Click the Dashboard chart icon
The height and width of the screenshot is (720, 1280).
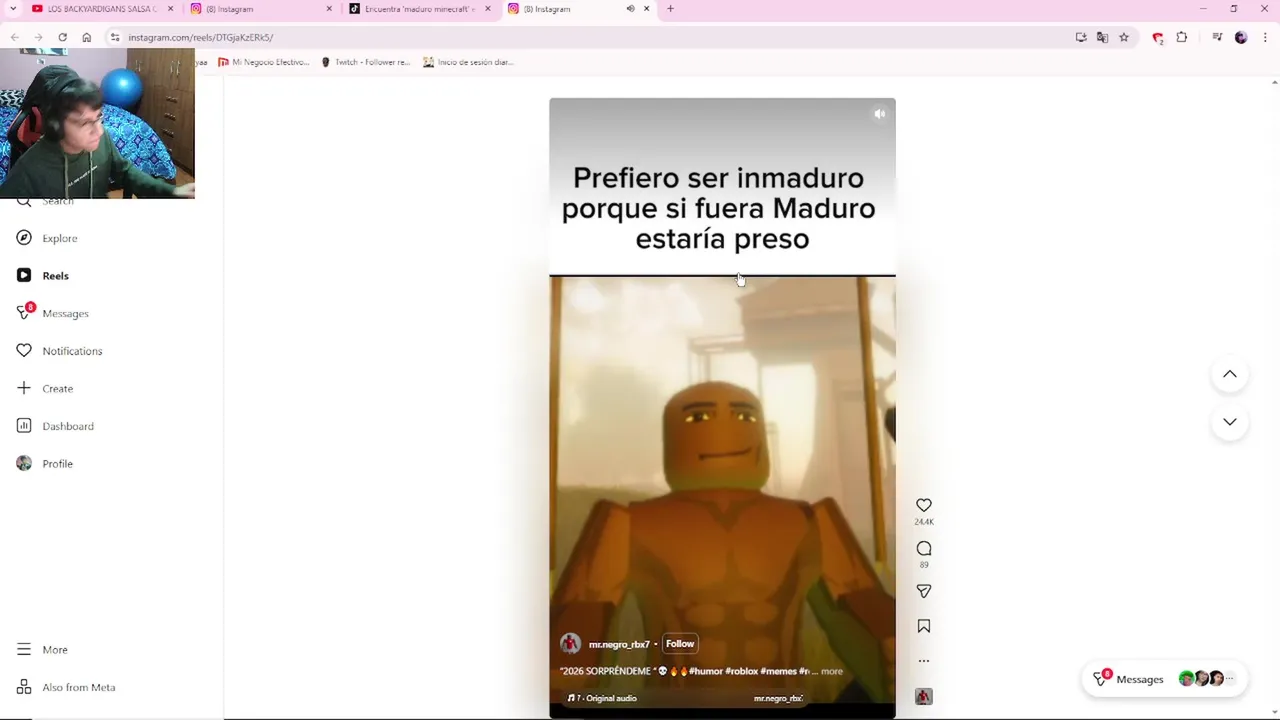click(24, 426)
